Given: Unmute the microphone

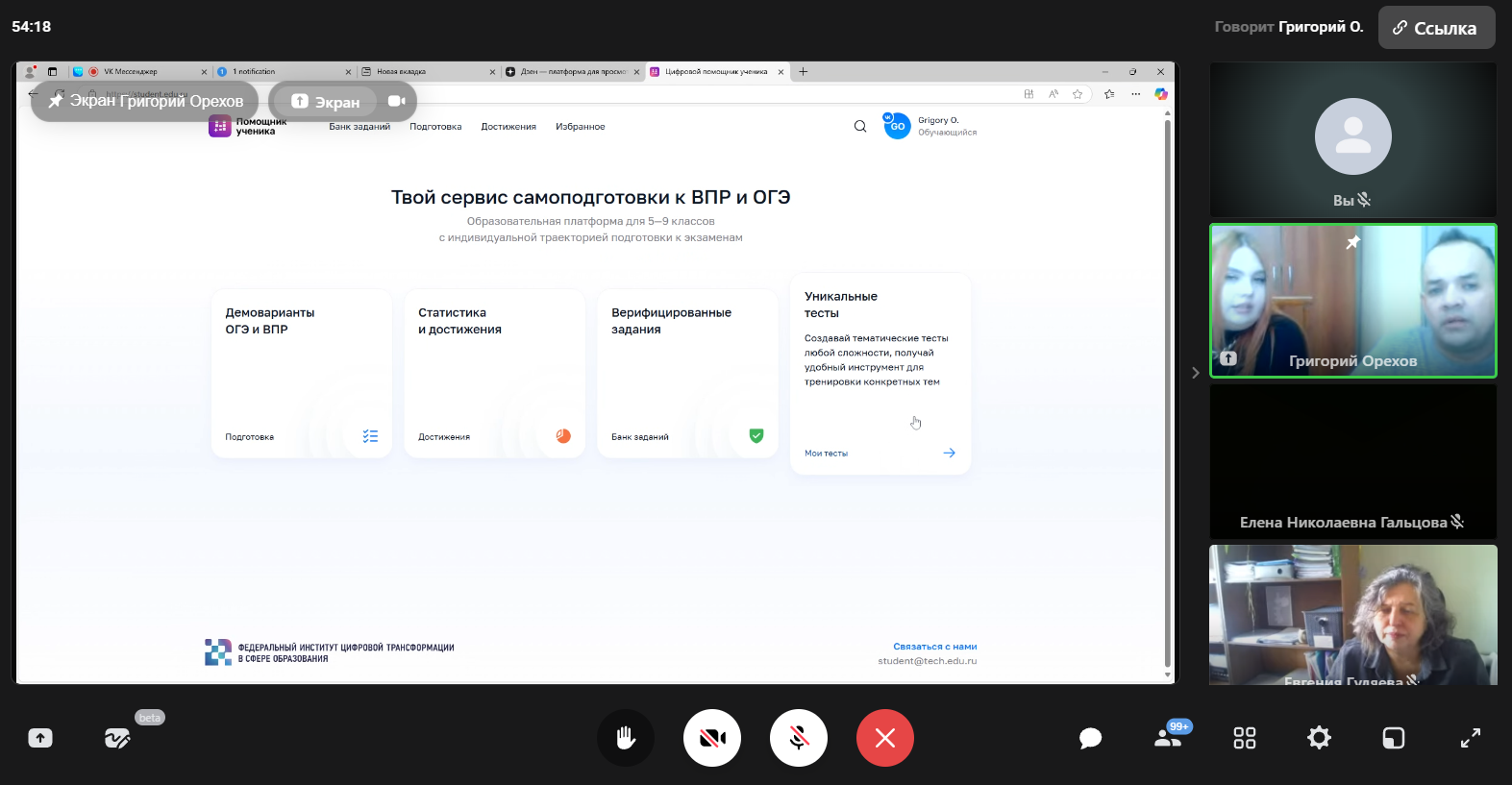Looking at the screenshot, I should [799, 738].
